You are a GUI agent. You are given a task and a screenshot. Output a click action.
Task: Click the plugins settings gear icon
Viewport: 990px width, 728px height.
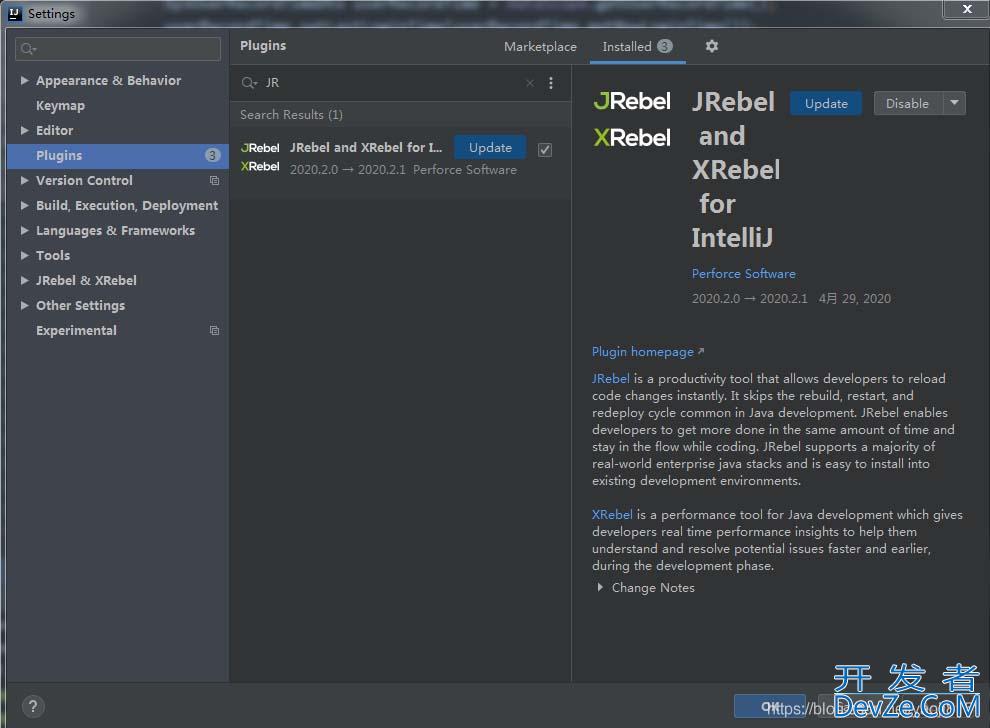[712, 46]
